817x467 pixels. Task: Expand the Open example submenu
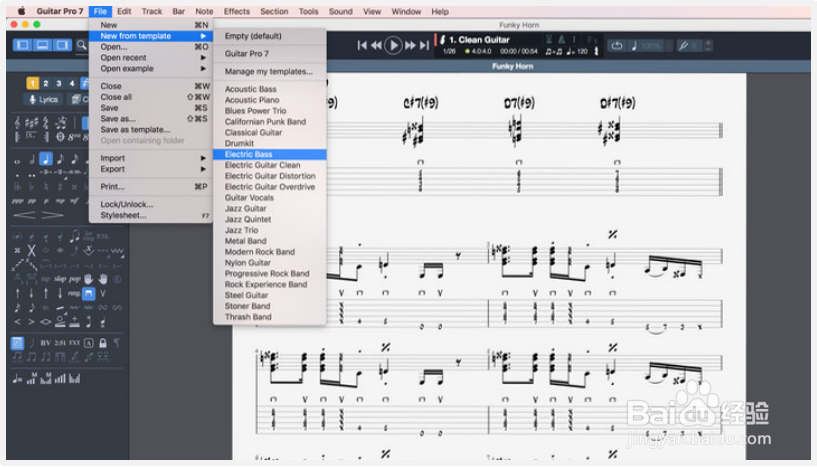pos(151,68)
